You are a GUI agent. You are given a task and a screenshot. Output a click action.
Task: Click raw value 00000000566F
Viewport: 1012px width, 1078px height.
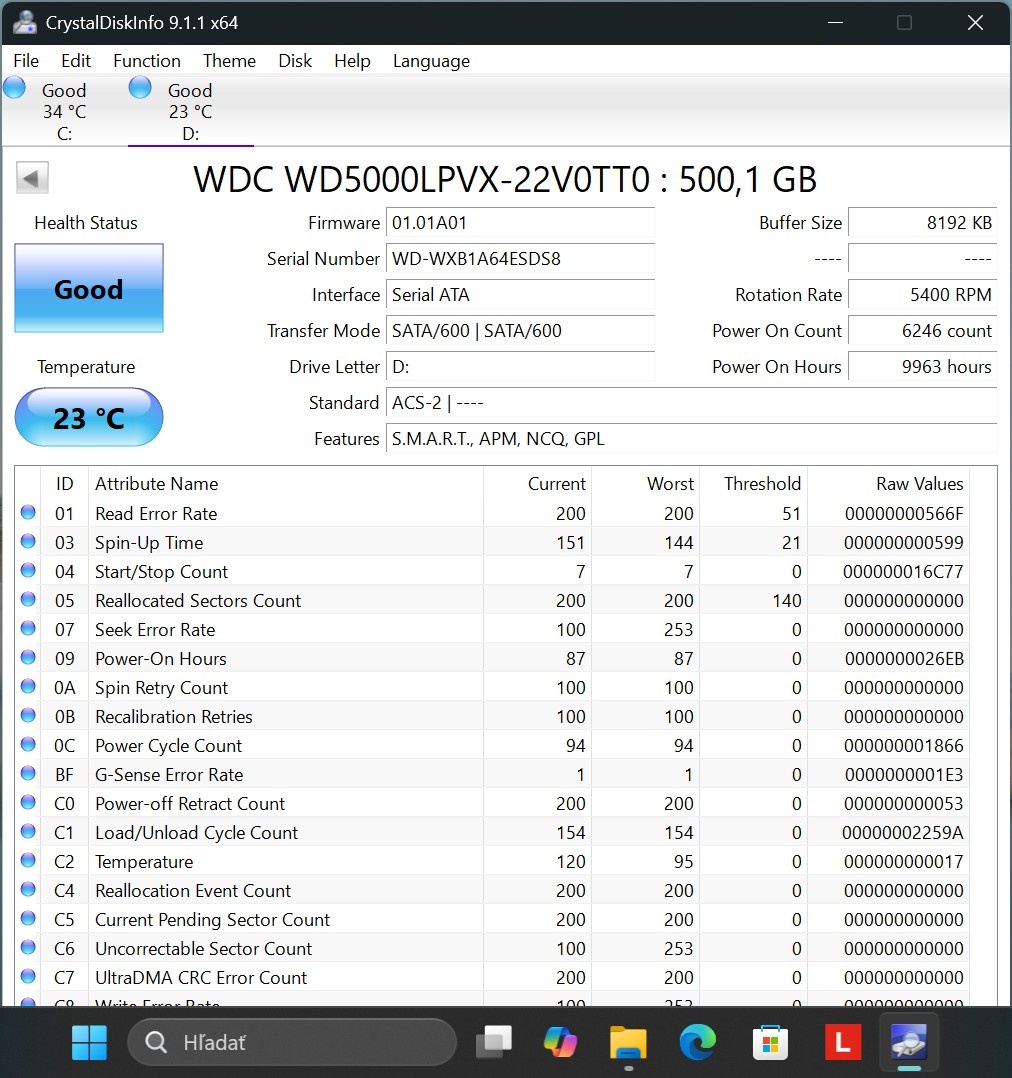904,514
